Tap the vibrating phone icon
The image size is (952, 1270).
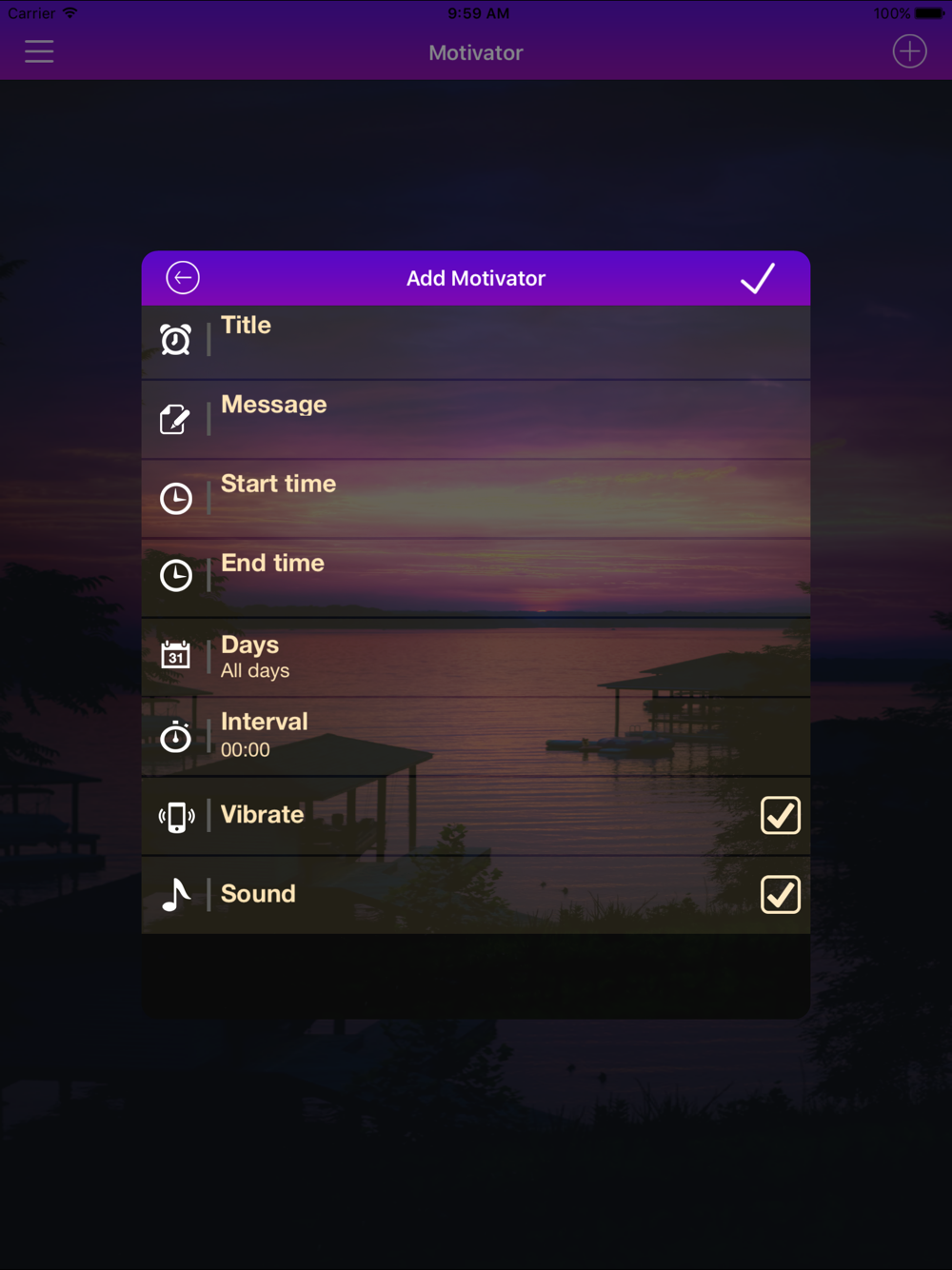(176, 817)
